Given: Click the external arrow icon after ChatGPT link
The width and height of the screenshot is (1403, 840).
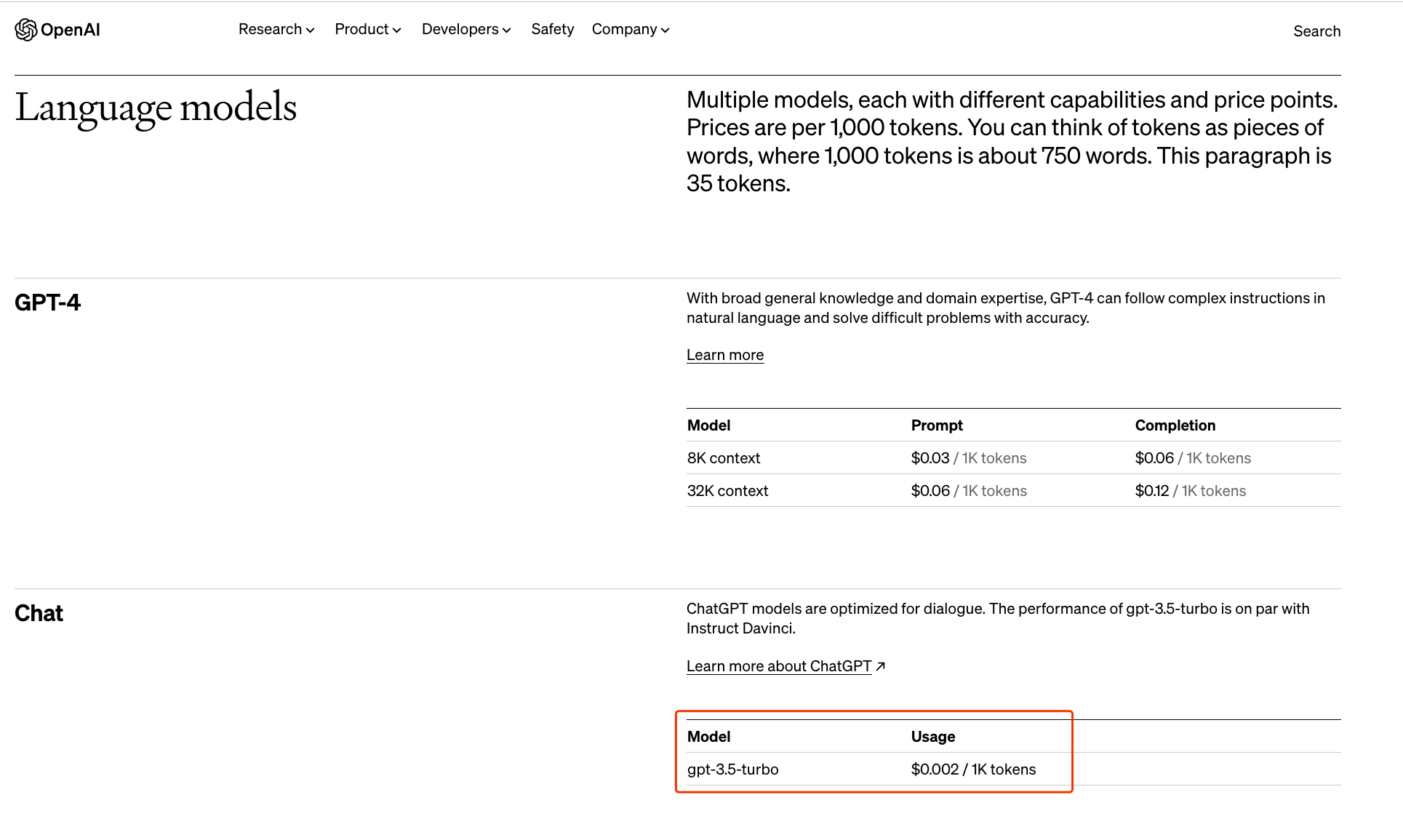Looking at the screenshot, I should 880,666.
